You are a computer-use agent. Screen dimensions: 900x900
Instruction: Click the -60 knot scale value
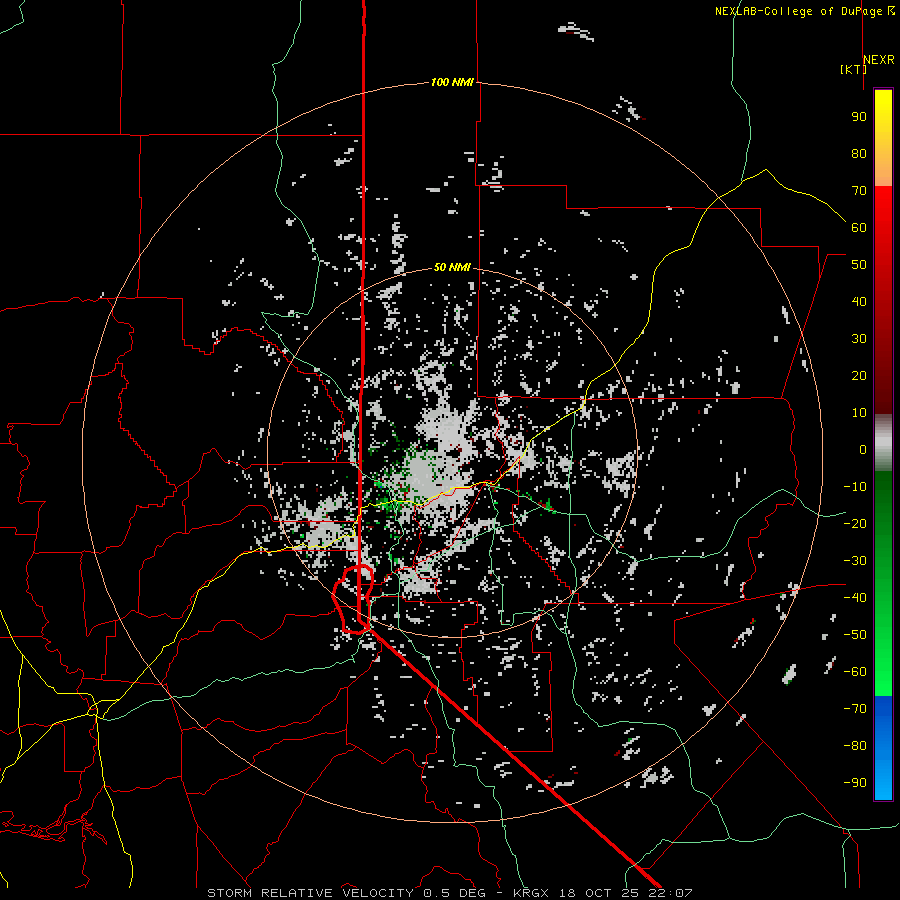coord(855,672)
